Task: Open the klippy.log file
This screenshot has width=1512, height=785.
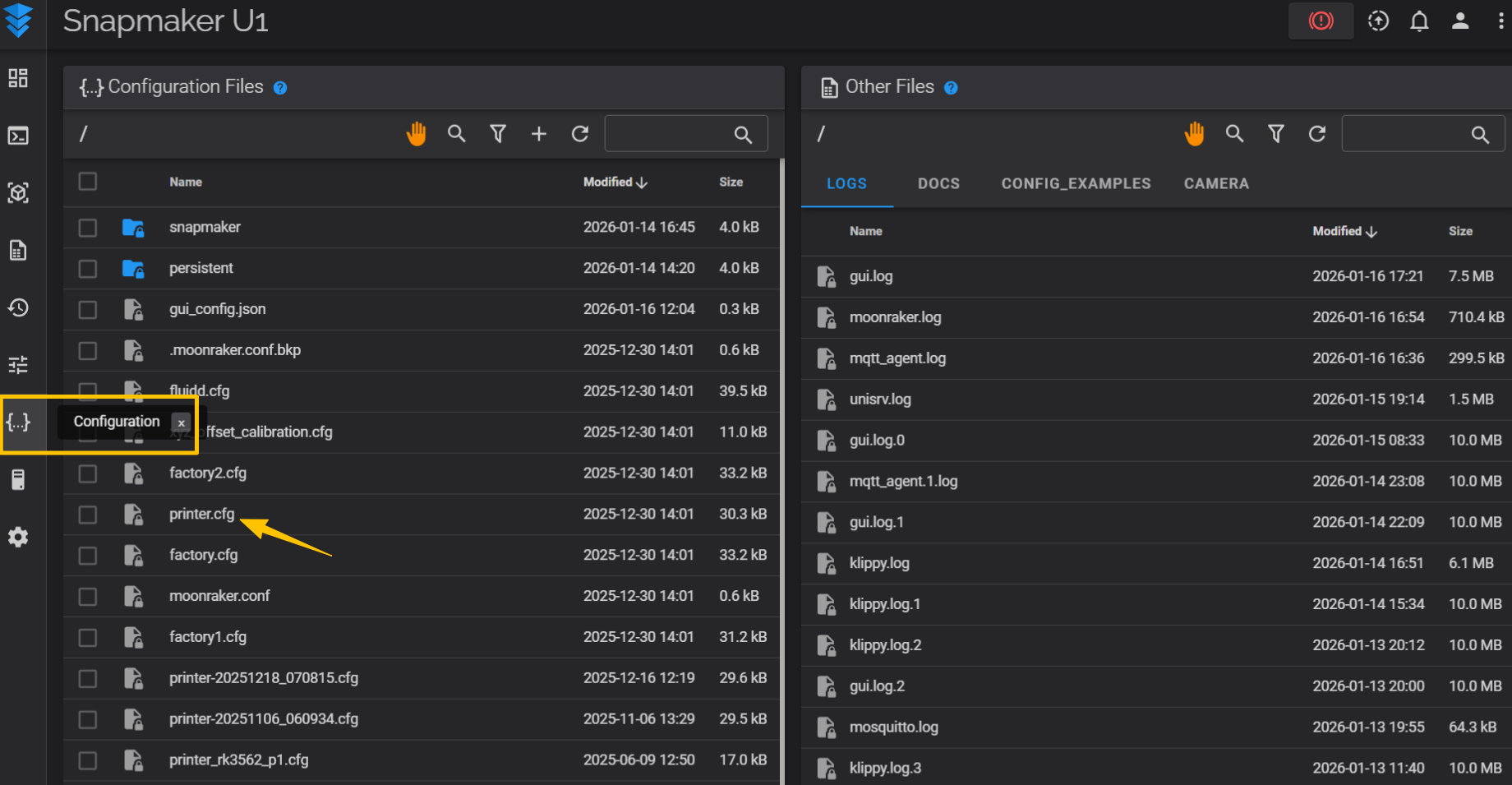Action: coord(879,563)
